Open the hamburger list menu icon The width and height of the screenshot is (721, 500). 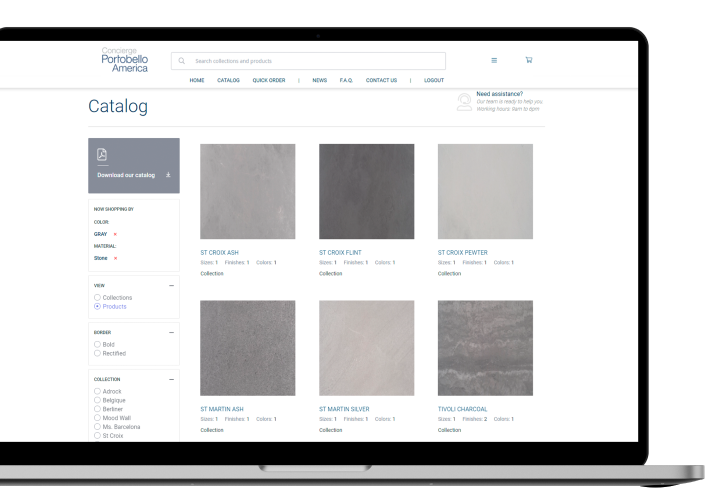pos(494,60)
